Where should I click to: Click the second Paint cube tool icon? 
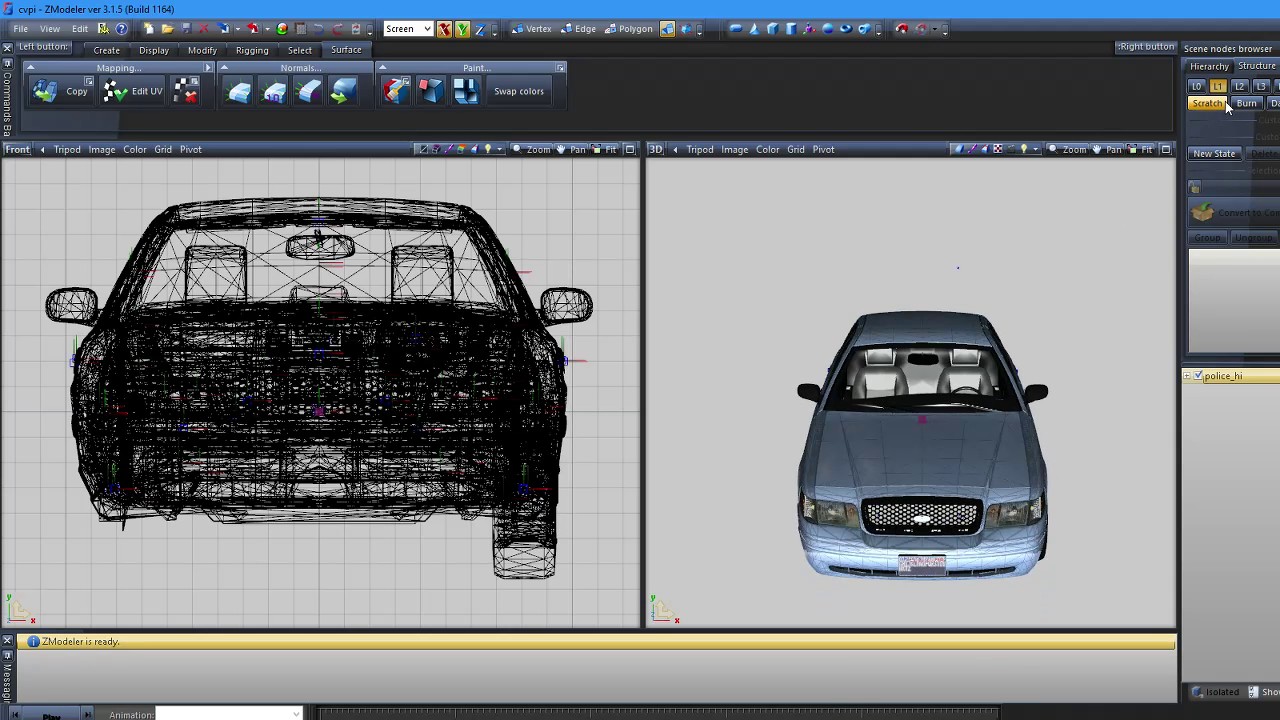click(430, 91)
